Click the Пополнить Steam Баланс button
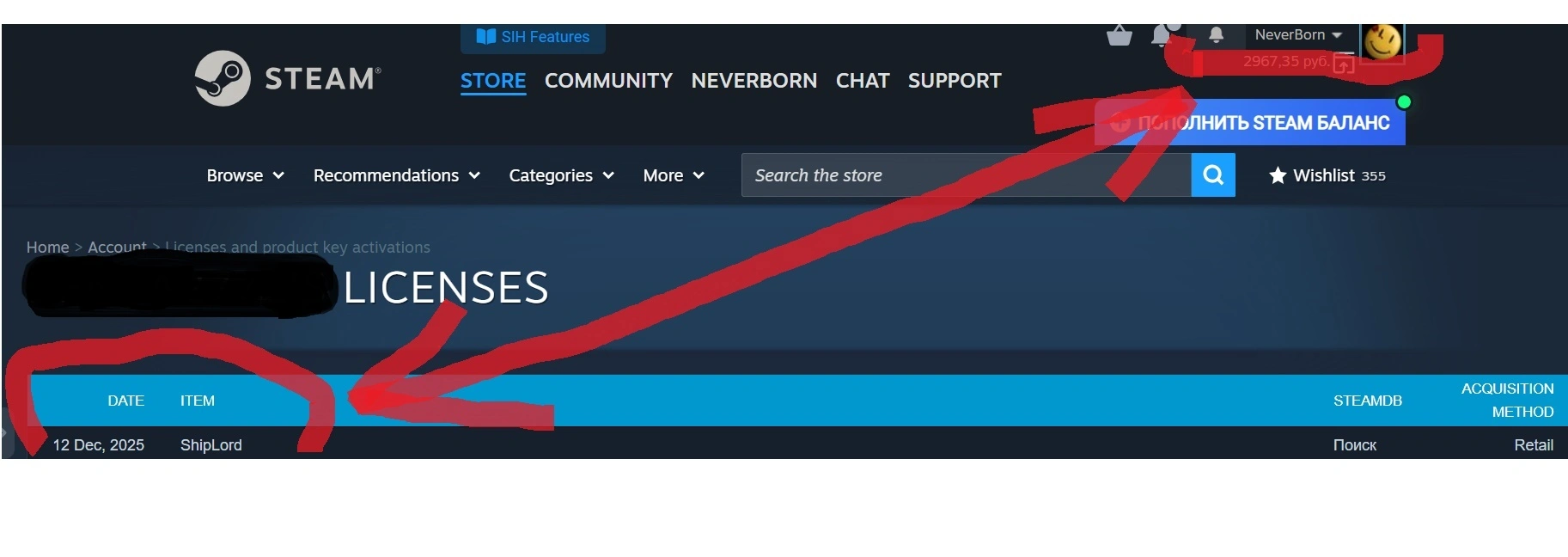Image resolution: width=1568 pixels, height=557 pixels. (x=1250, y=123)
